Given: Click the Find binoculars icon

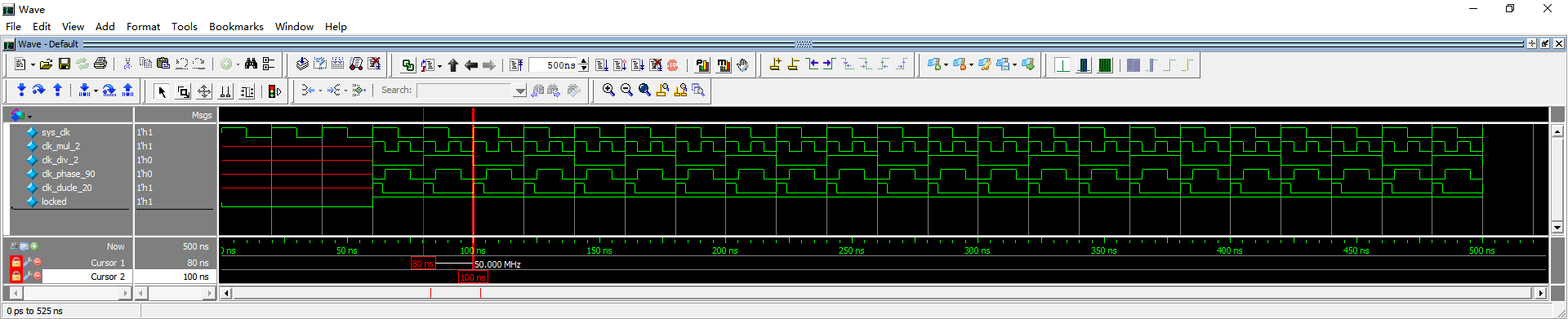Looking at the screenshot, I should tap(251, 64).
